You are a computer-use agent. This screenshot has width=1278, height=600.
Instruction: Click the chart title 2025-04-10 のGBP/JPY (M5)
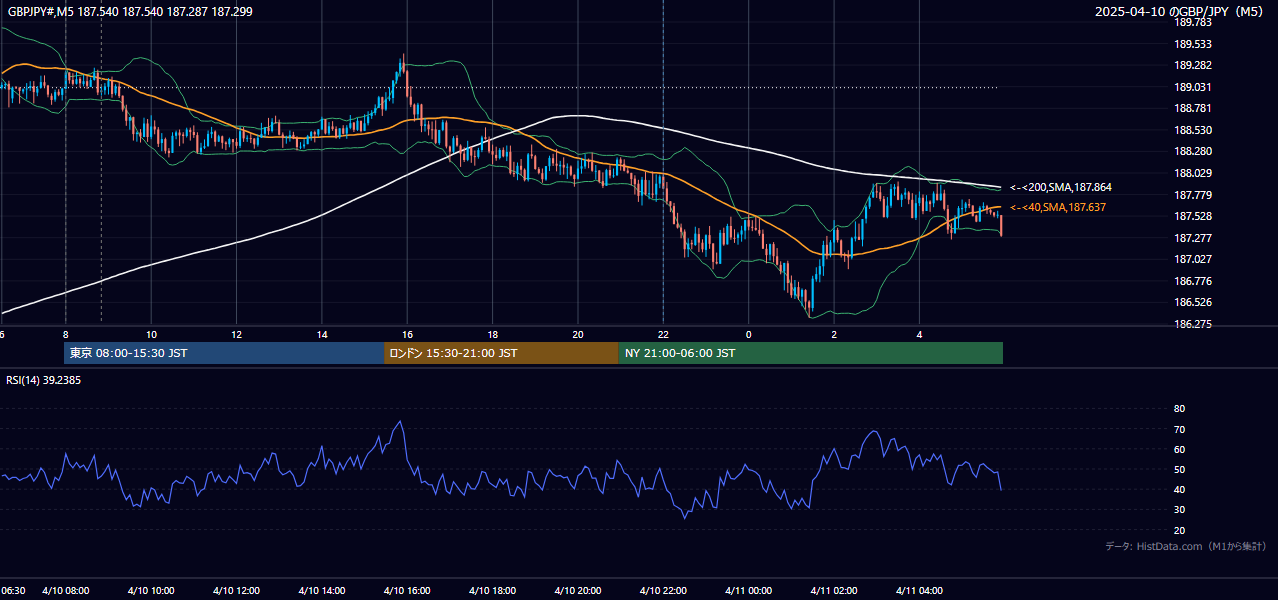point(1180,11)
